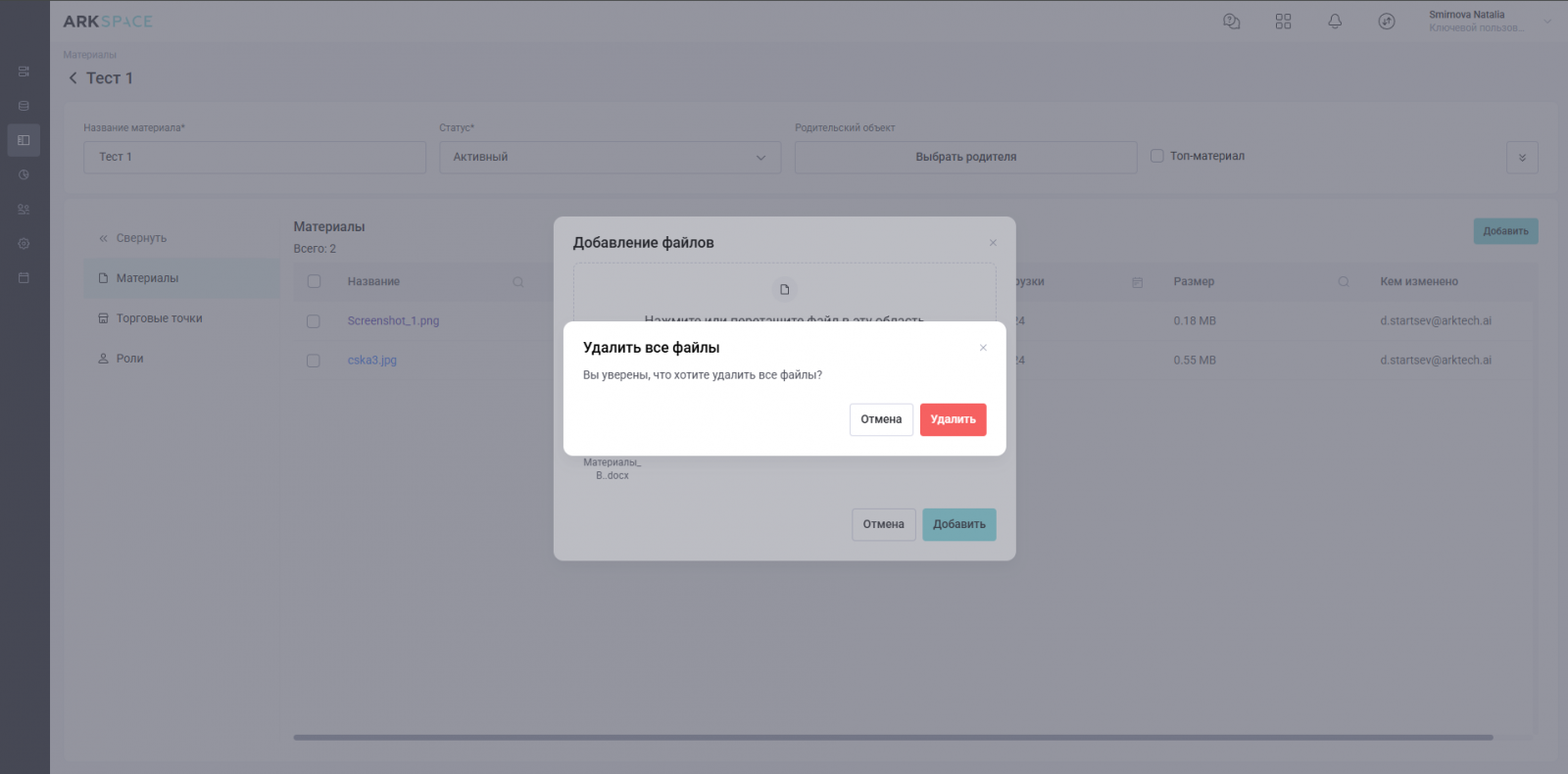This screenshot has height=774, width=1568.
Task: Click the horizontal scrollbar under the table
Action: point(892,737)
